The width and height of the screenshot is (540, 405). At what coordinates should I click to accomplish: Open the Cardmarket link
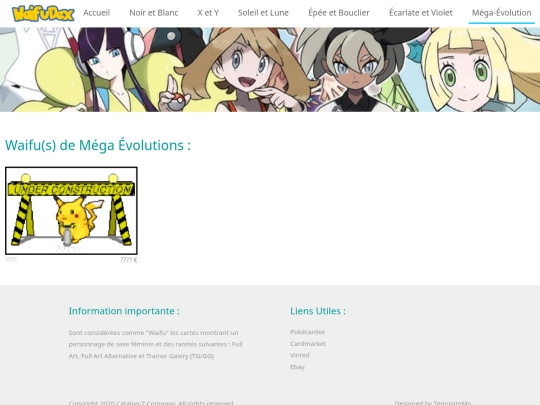(308, 344)
